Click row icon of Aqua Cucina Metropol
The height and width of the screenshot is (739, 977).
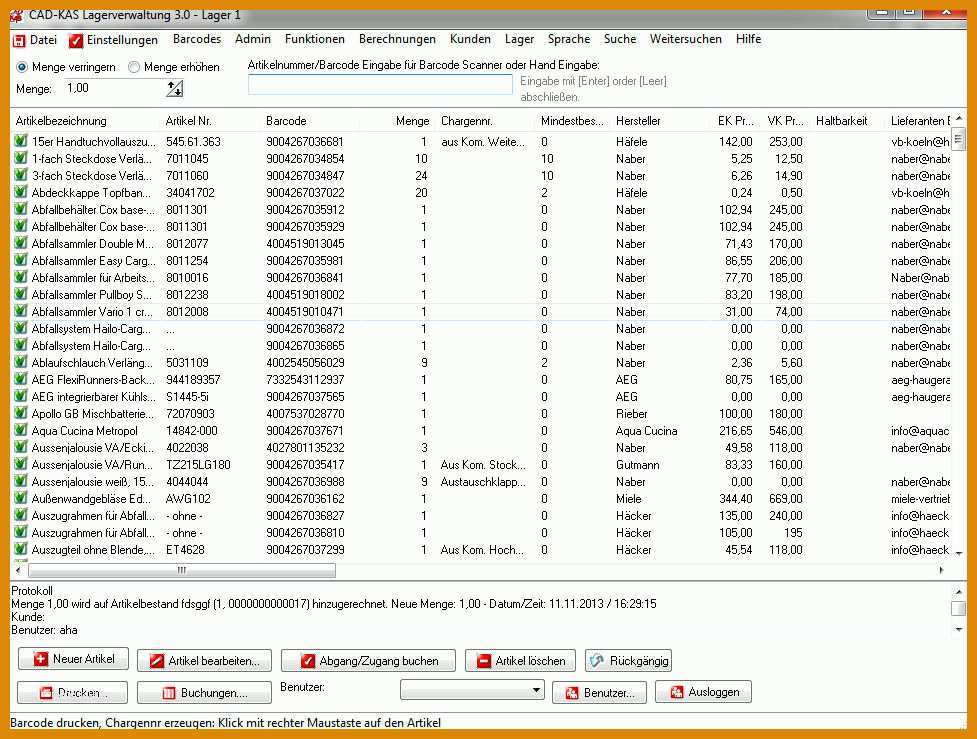(21, 431)
